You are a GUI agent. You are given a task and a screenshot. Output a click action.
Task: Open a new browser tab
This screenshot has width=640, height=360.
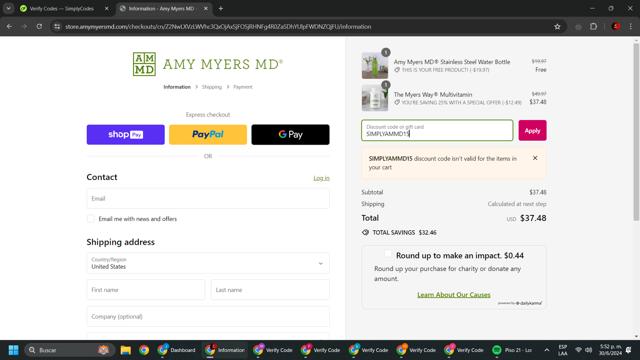pyautogui.click(x=220, y=9)
